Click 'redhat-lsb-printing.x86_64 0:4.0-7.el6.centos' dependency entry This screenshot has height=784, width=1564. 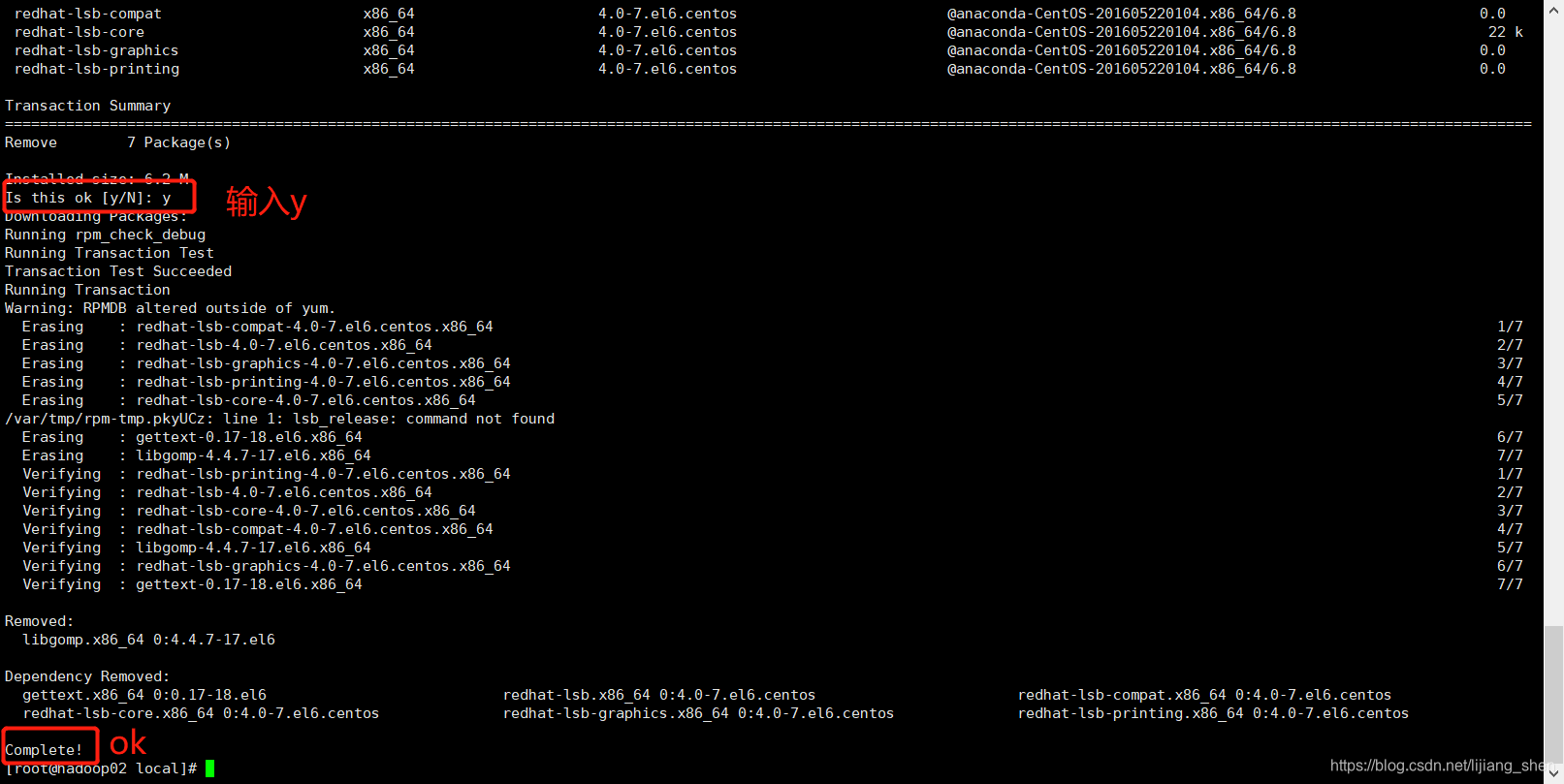tap(1213, 713)
